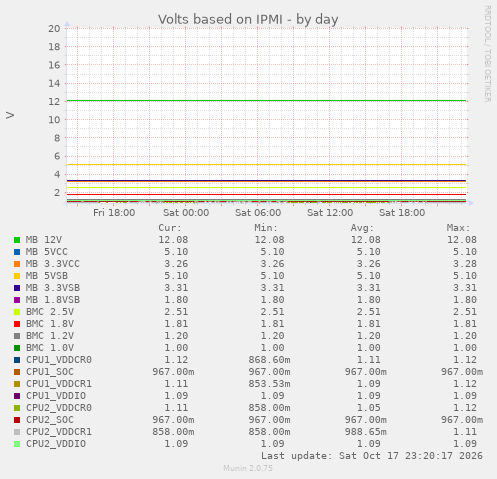Click the dark green BMC 1.0V swatch
Screen dimensions: 497x479
(x=17, y=348)
